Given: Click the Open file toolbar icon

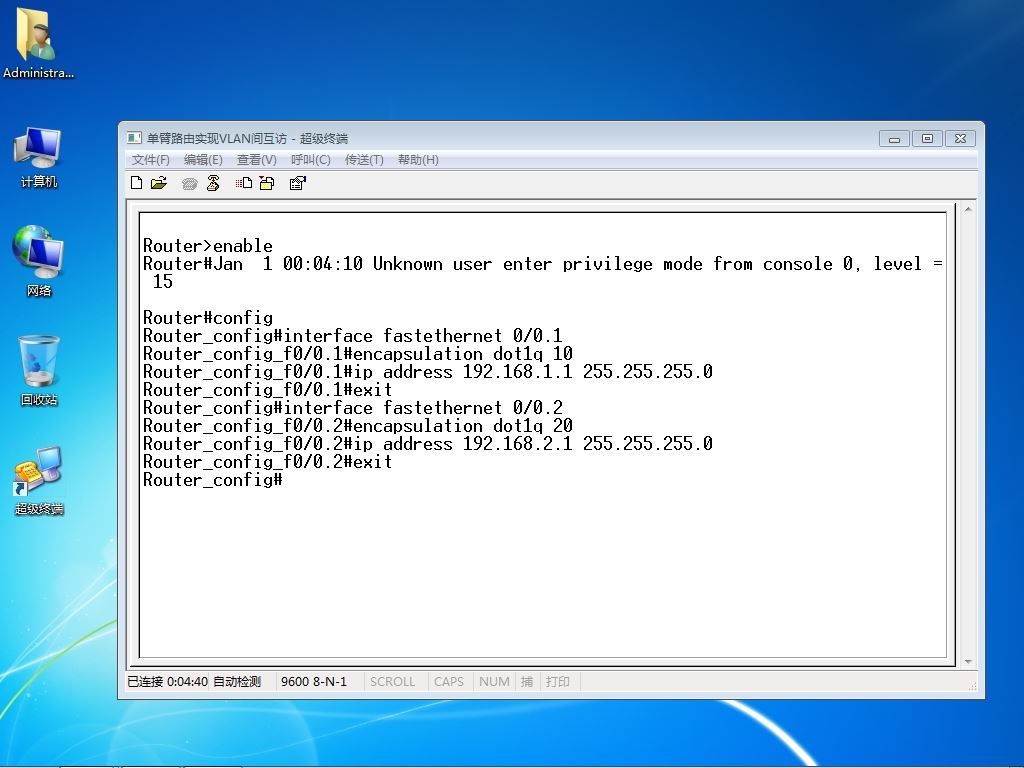Looking at the screenshot, I should 159,183.
